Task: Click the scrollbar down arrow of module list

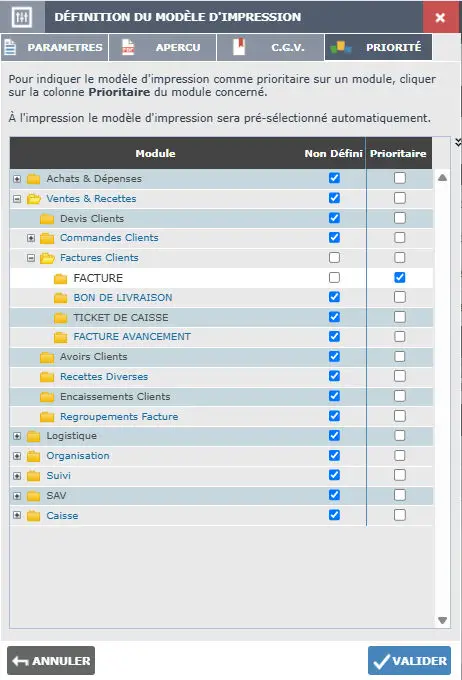Action: click(x=442, y=621)
